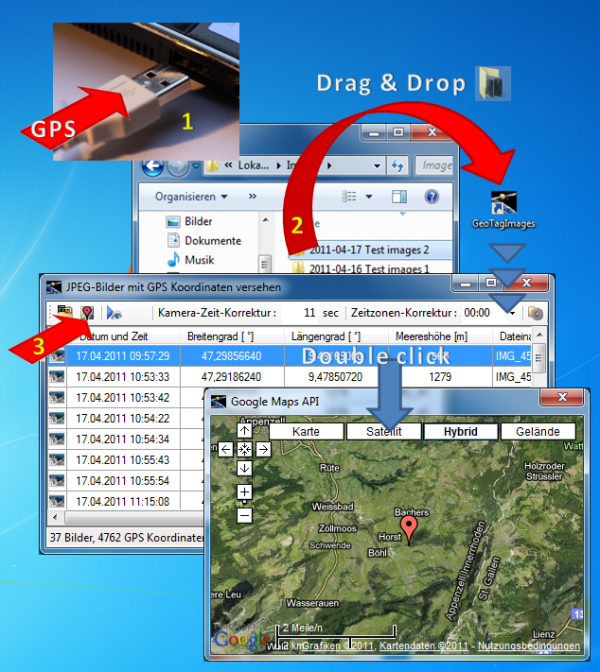Click the red location pin on map
600x672 pixels.
point(408,529)
